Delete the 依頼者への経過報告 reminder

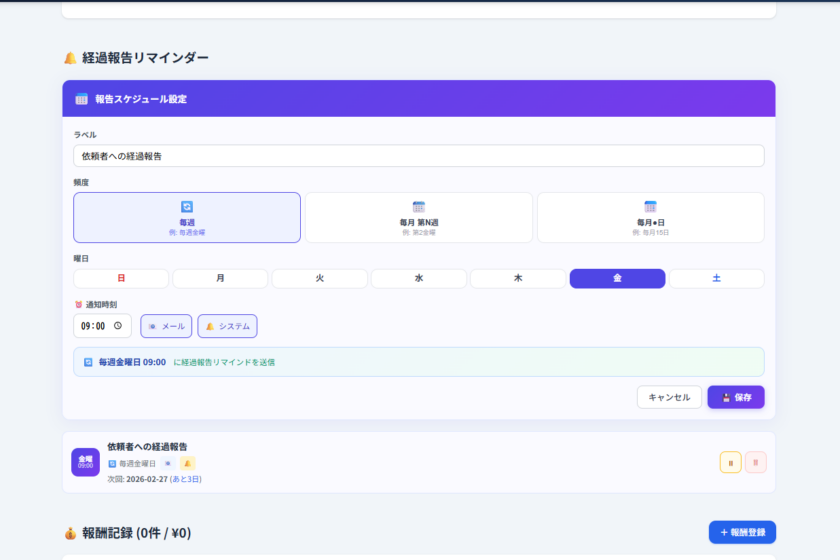click(756, 462)
